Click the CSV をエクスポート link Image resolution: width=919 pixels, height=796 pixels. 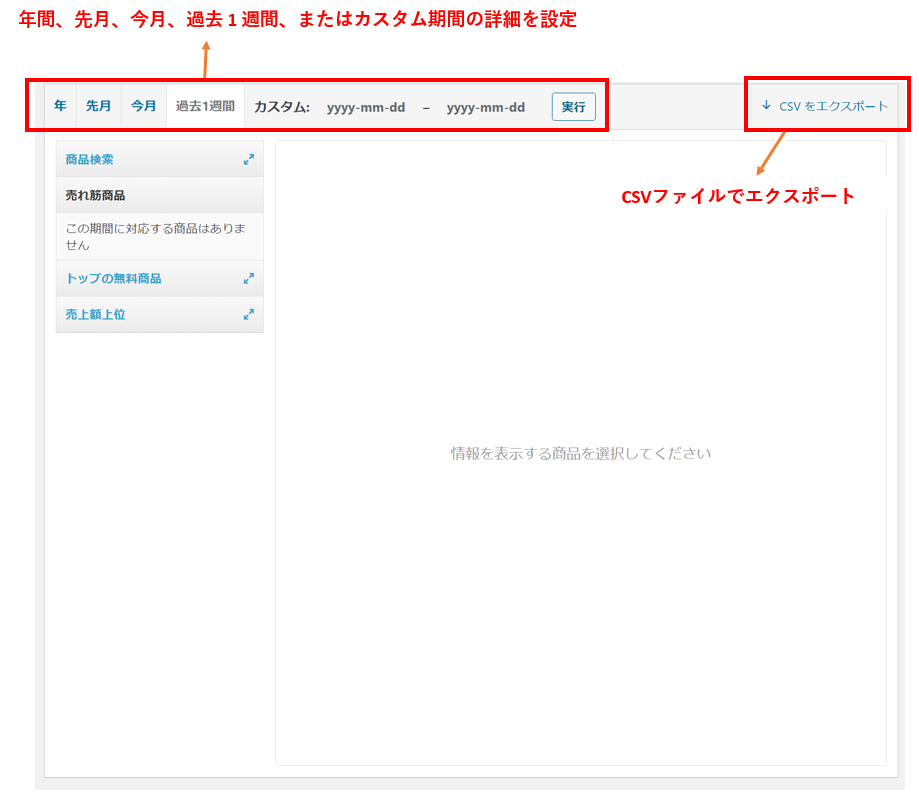[832, 106]
